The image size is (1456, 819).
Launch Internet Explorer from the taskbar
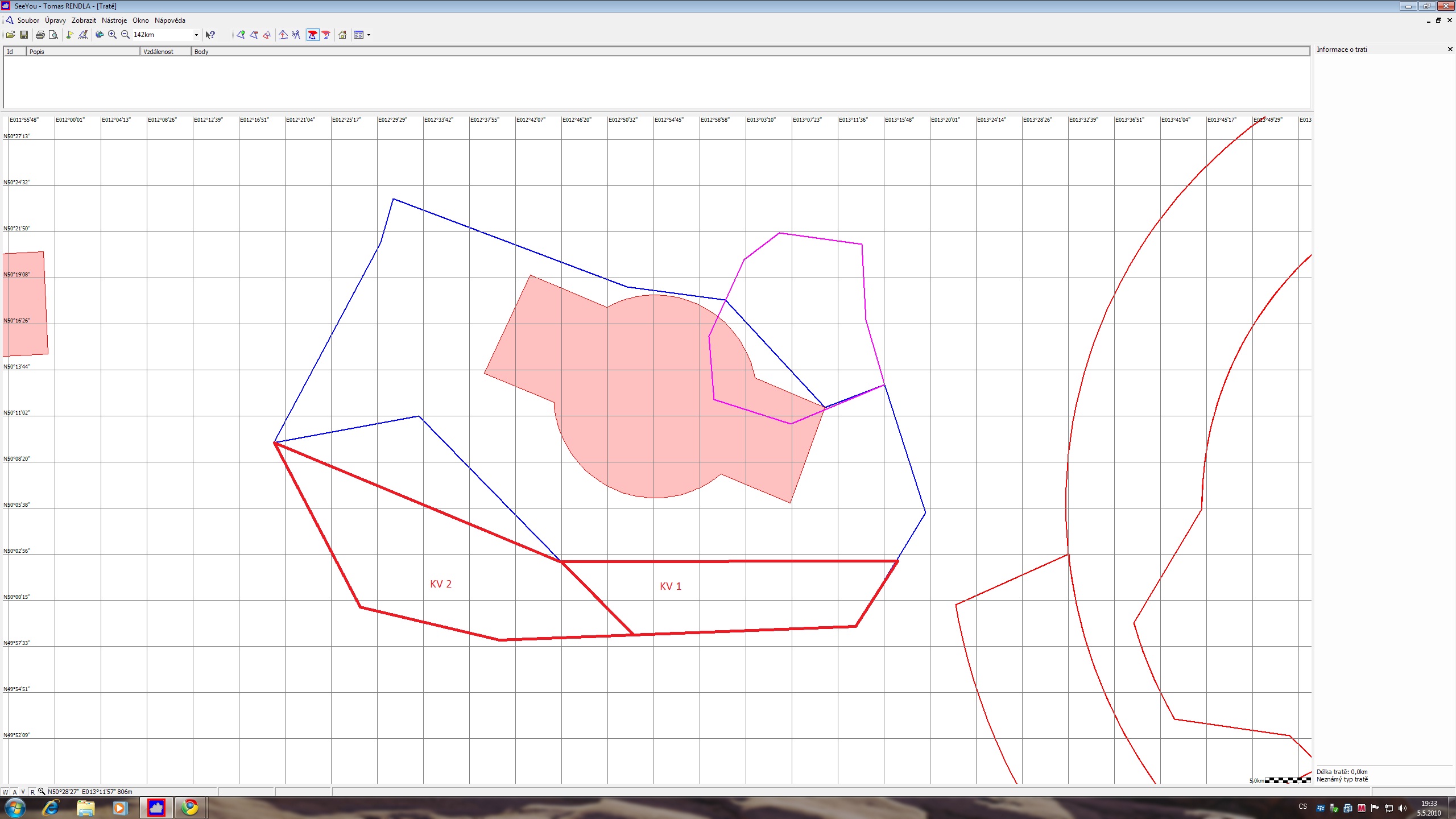tap(51, 808)
